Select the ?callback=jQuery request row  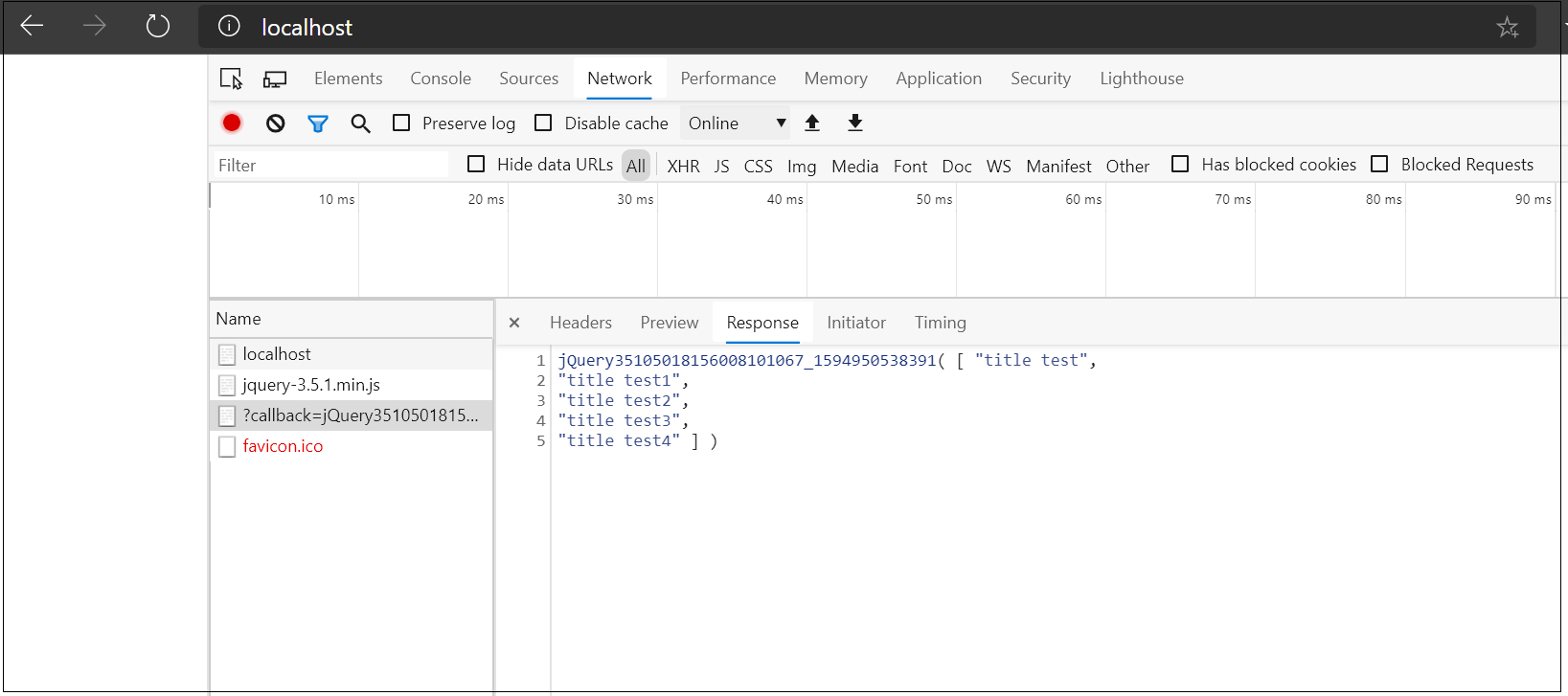(352, 415)
